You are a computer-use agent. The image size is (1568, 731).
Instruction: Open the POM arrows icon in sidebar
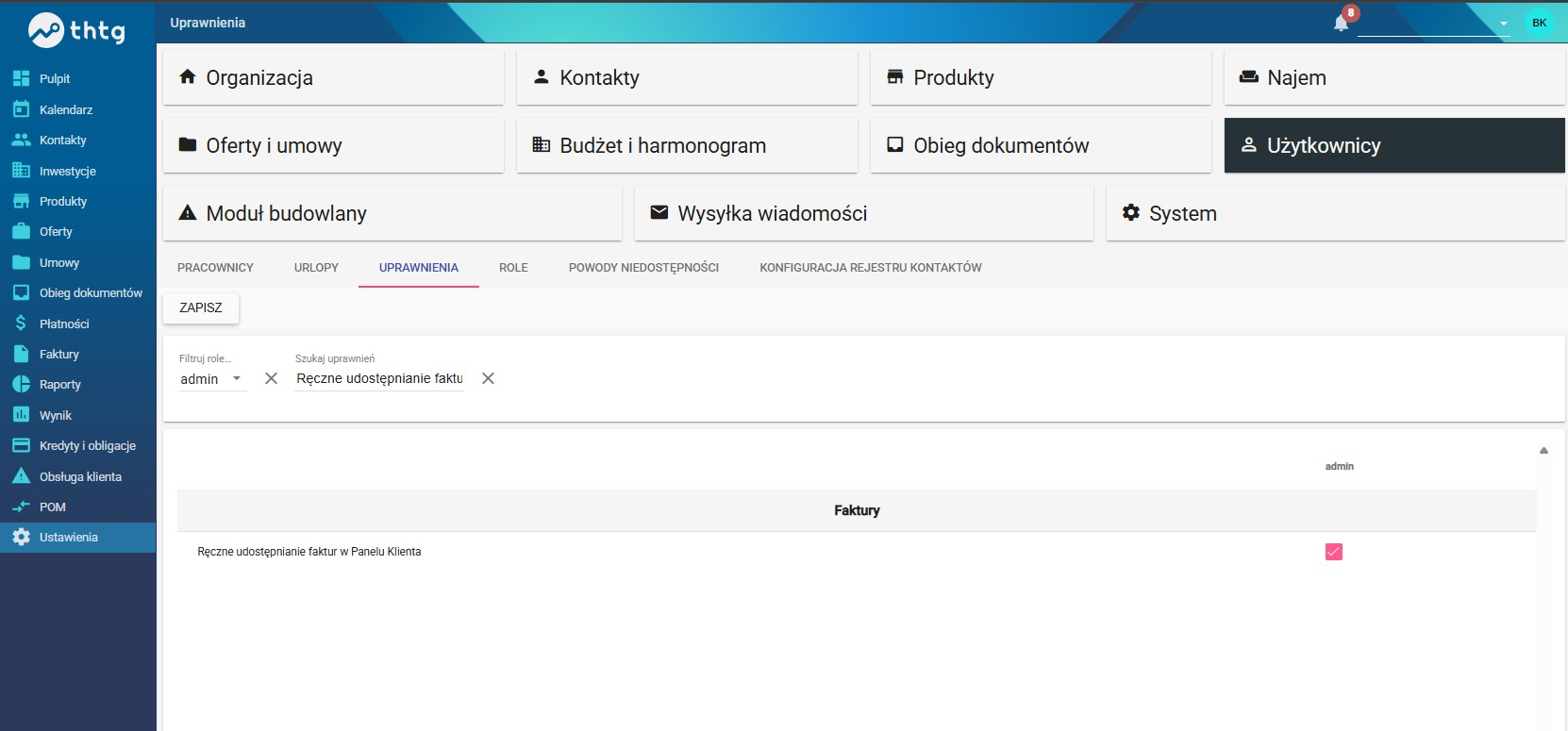(21, 507)
